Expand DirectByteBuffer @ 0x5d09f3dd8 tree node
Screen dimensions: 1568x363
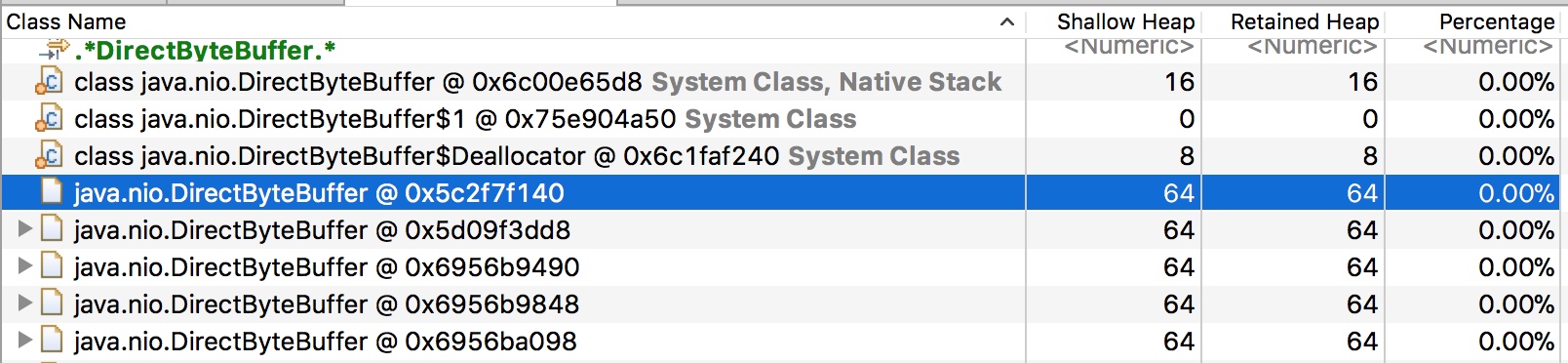pos(25,229)
